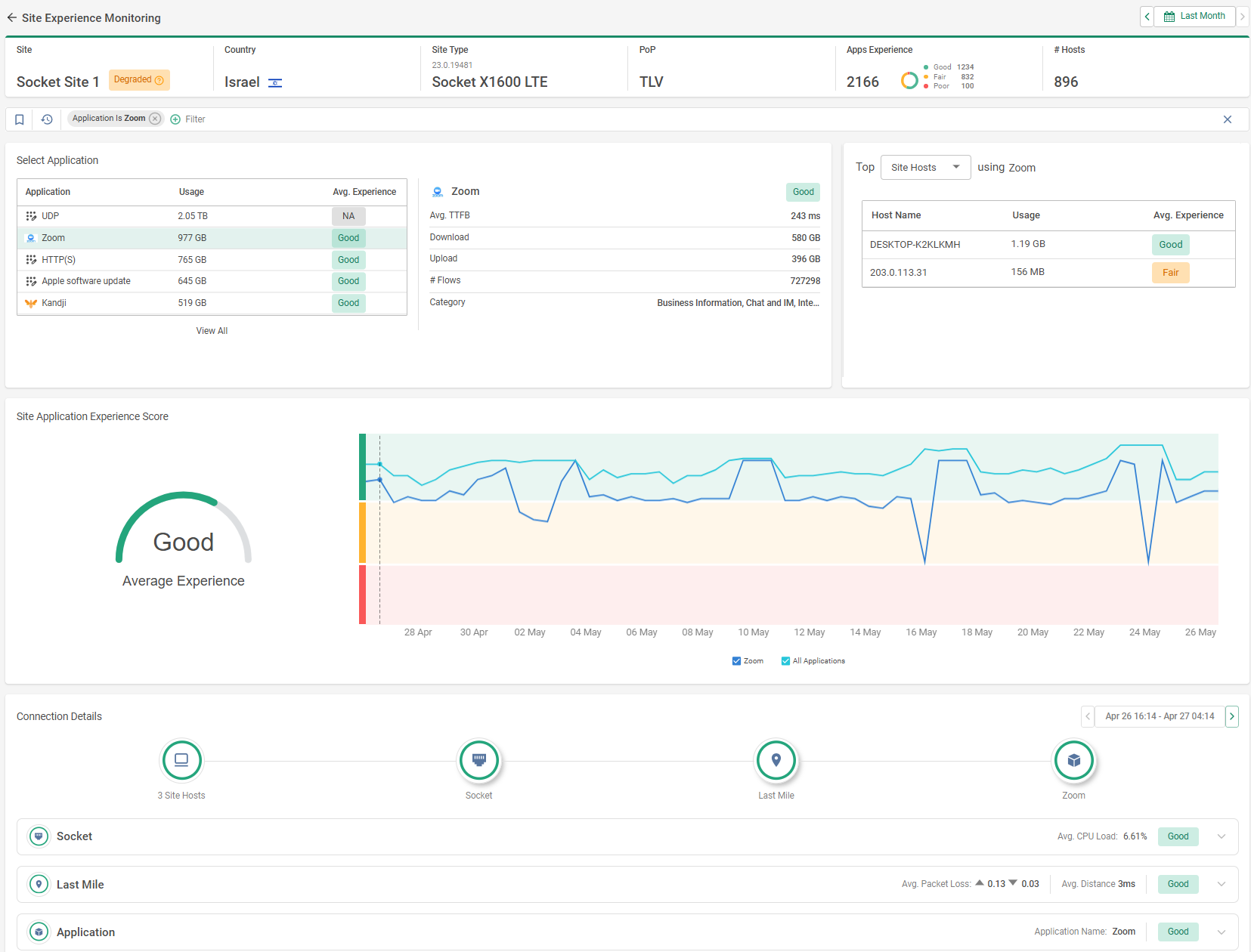1251x952 pixels.
Task: Open filter history clock icon
Action: pos(47,119)
